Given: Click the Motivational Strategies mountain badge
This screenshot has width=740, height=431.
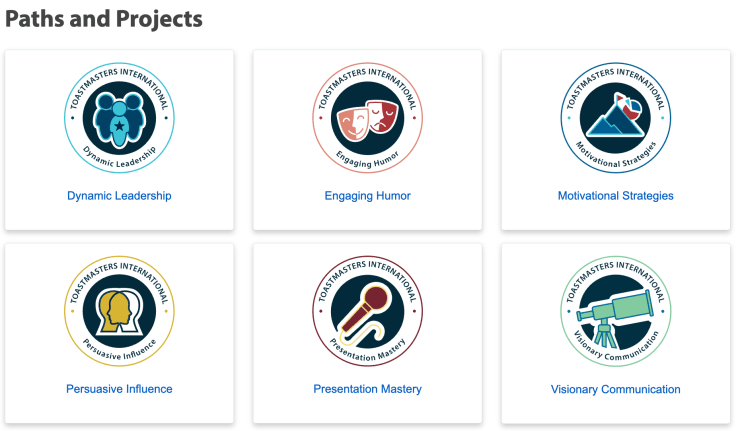Looking at the screenshot, I should [x=615, y=119].
